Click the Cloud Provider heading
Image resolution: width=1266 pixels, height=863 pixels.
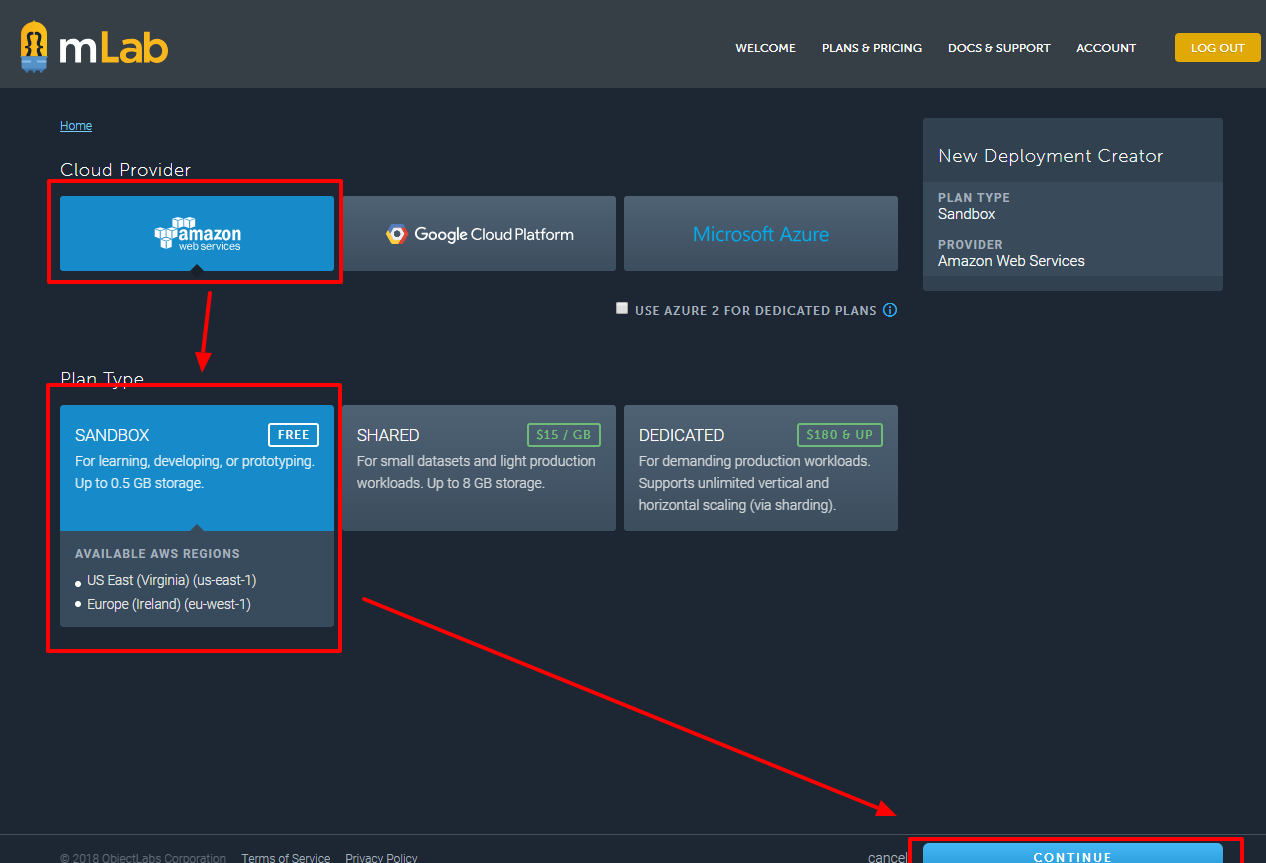tap(125, 170)
